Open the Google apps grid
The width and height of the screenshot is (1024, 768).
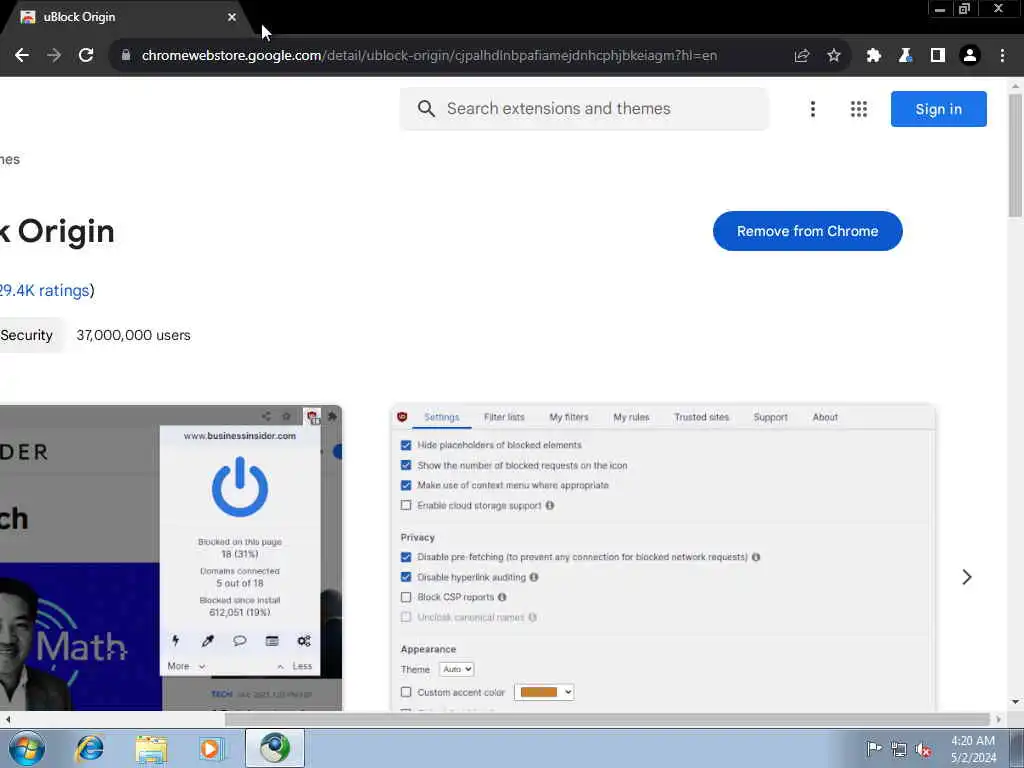pos(859,109)
